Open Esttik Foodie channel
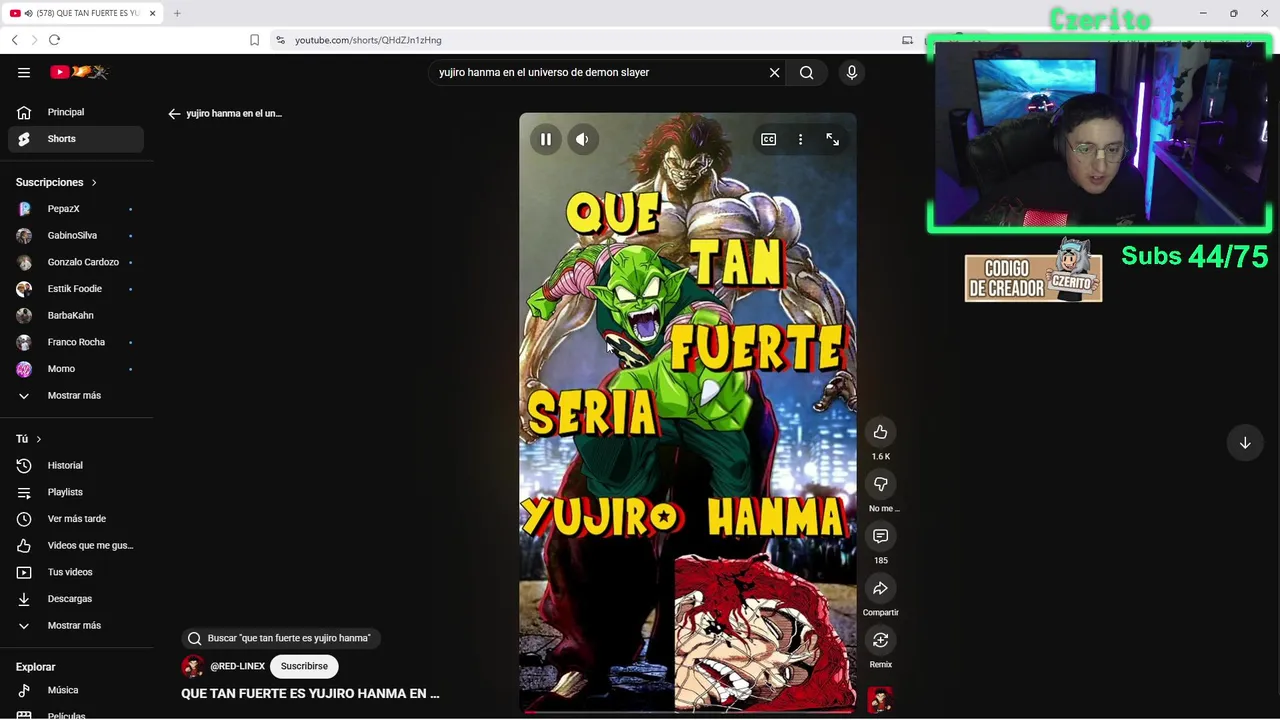The image size is (1280, 720). (76, 289)
